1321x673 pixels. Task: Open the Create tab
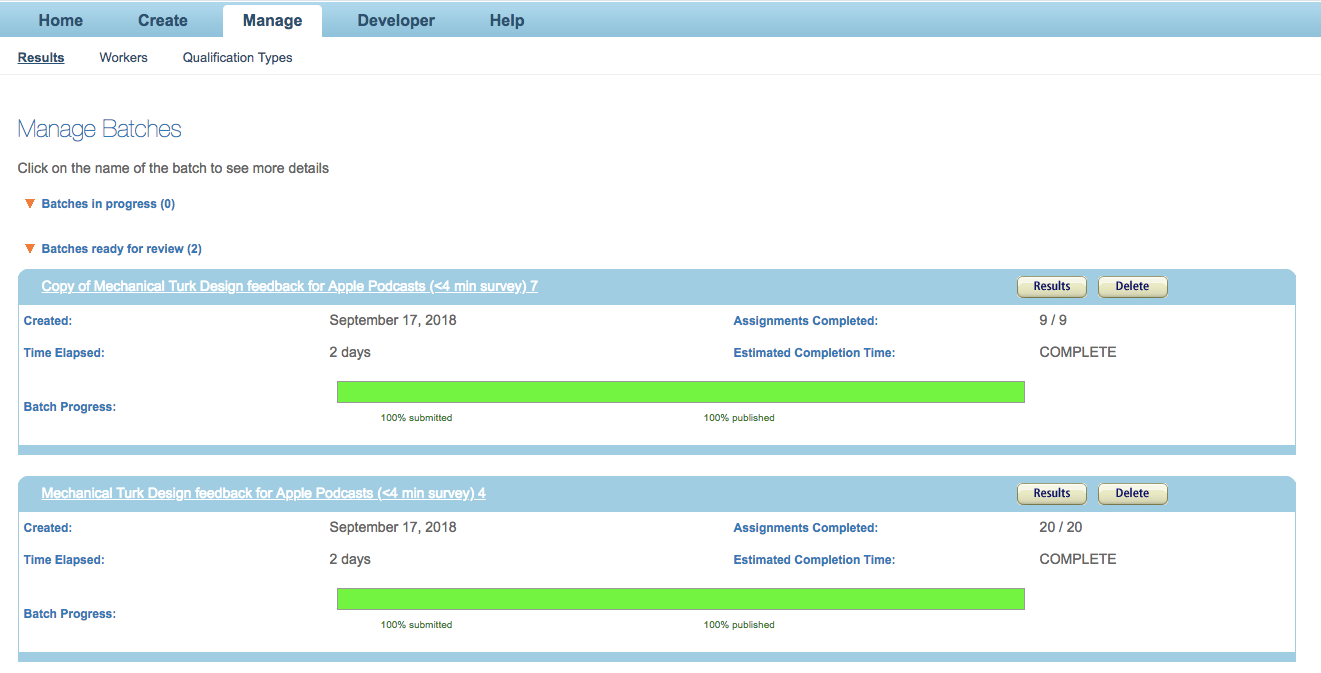point(162,20)
